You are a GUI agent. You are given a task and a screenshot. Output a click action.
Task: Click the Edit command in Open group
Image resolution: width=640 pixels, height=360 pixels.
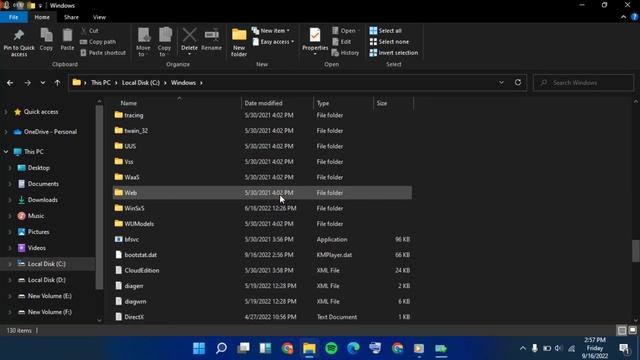[x=342, y=42]
